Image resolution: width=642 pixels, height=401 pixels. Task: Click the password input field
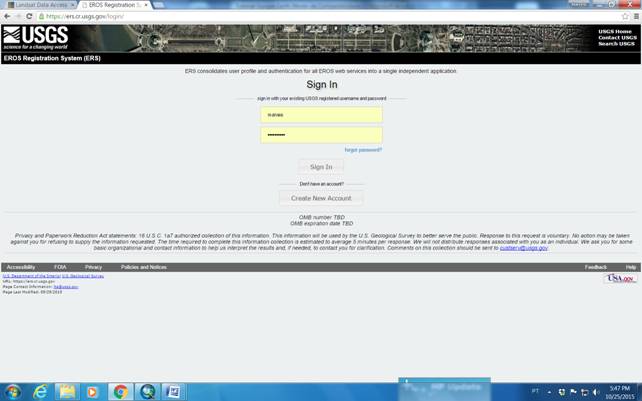tap(321, 135)
